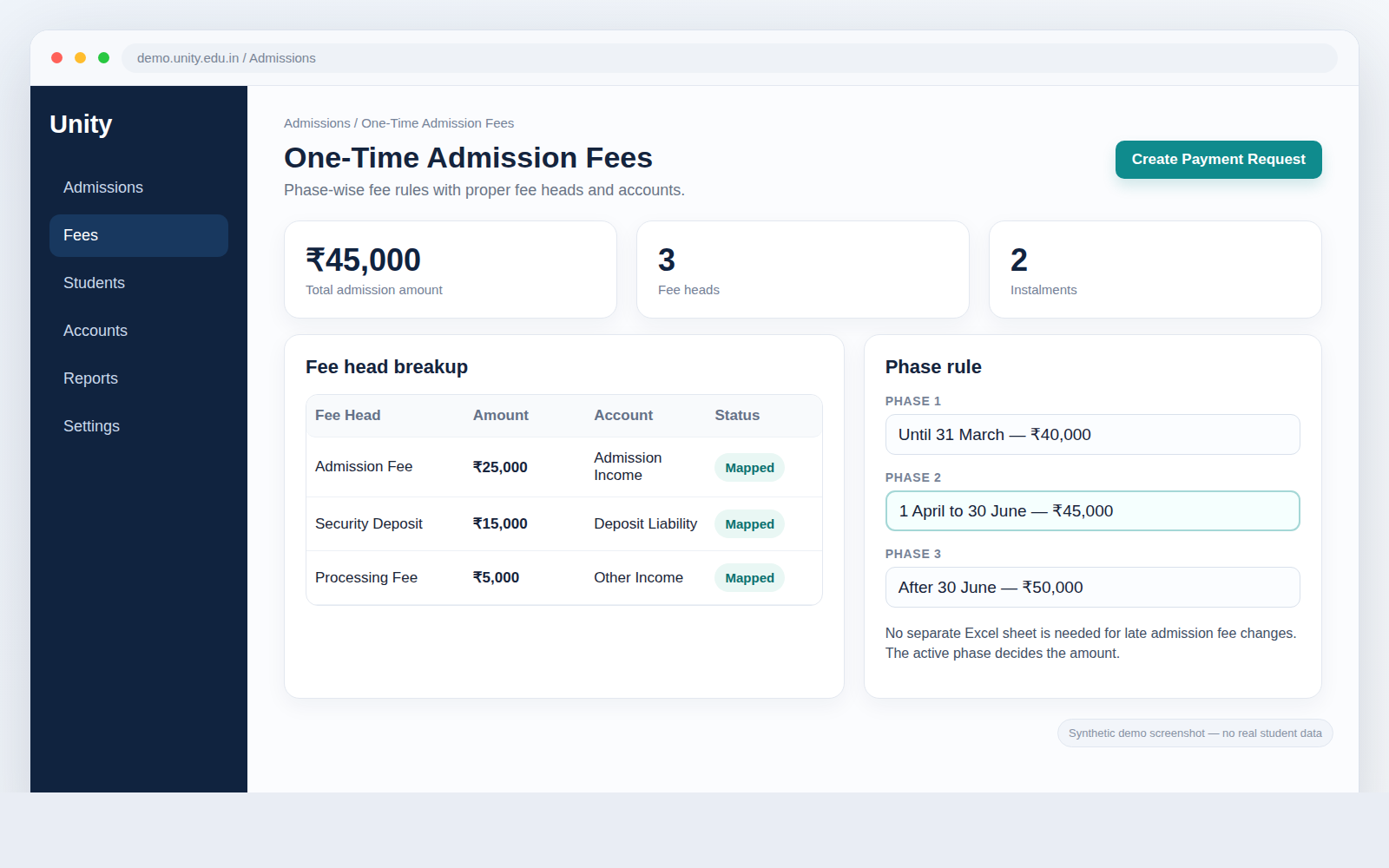
Task: Click the Account column header
Action: 623,416
